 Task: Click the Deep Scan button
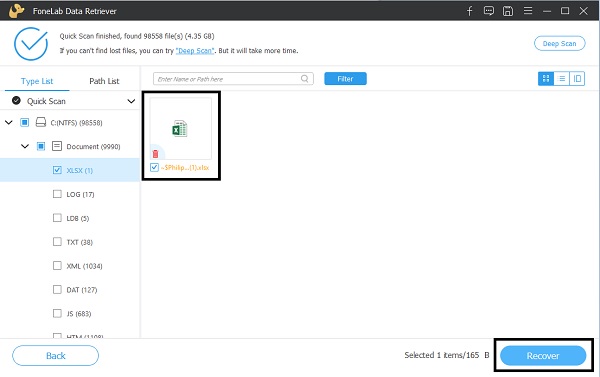[559, 44]
